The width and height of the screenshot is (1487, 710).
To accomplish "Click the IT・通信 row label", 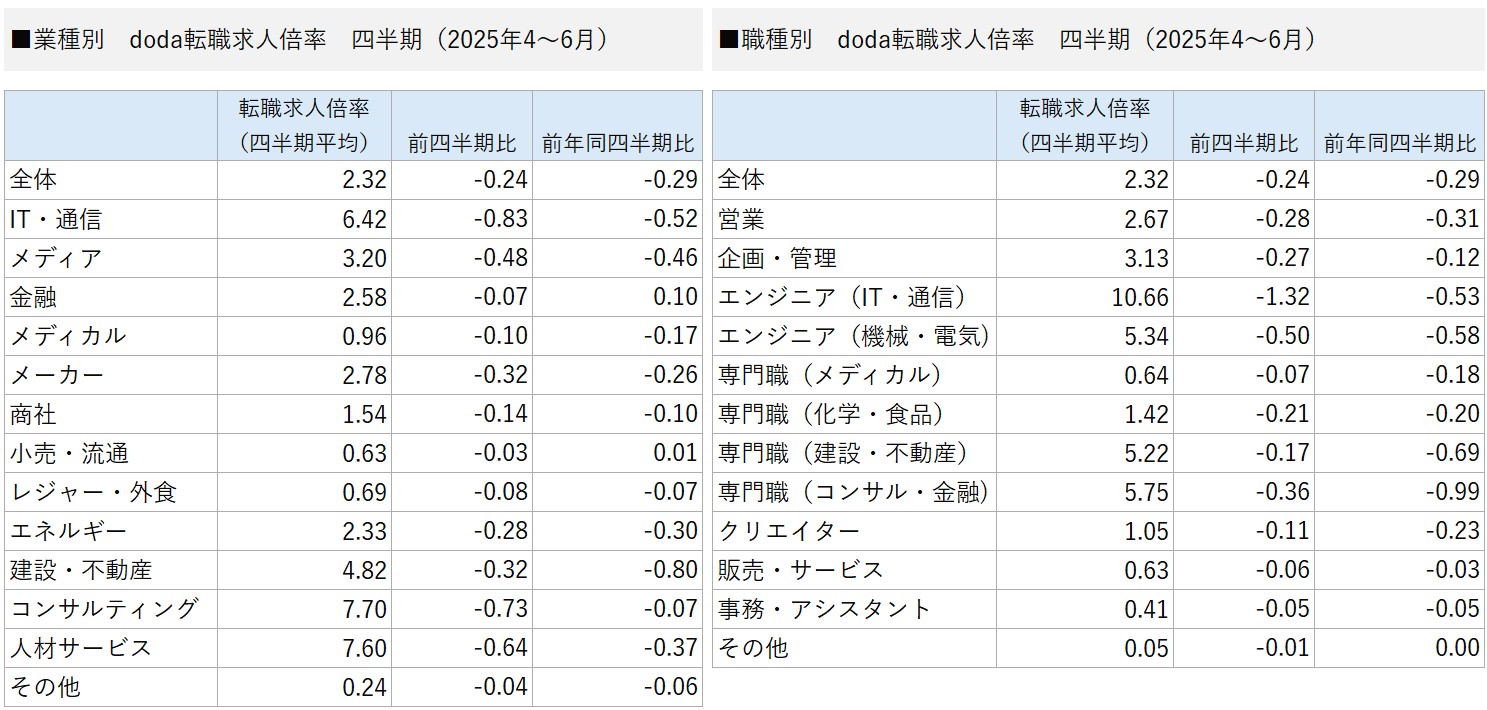I will [x=55, y=219].
